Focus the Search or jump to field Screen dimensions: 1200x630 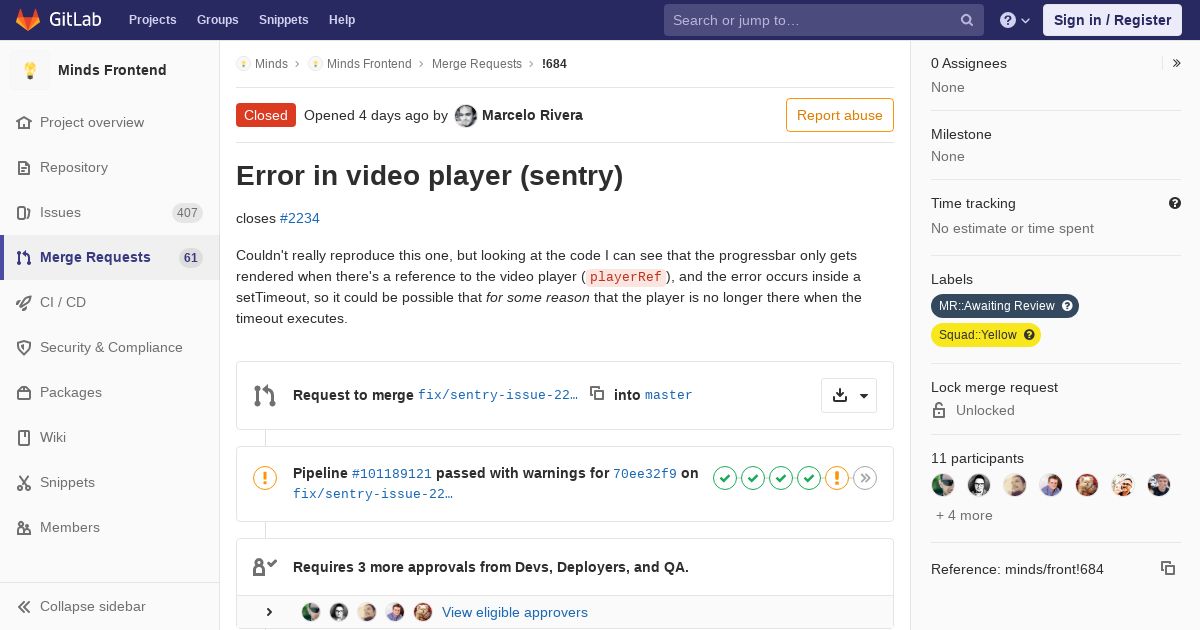point(823,20)
